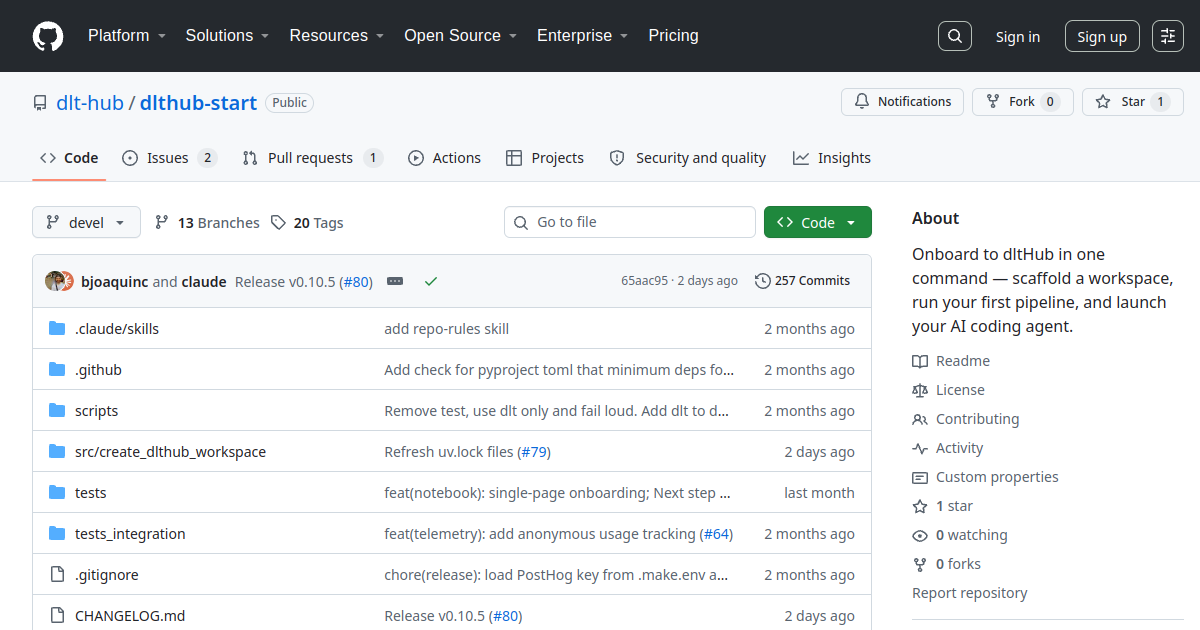Click the .gitignore file icon
The height and width of the screenshot is (630, 1200).
click(x=57, y=575)
